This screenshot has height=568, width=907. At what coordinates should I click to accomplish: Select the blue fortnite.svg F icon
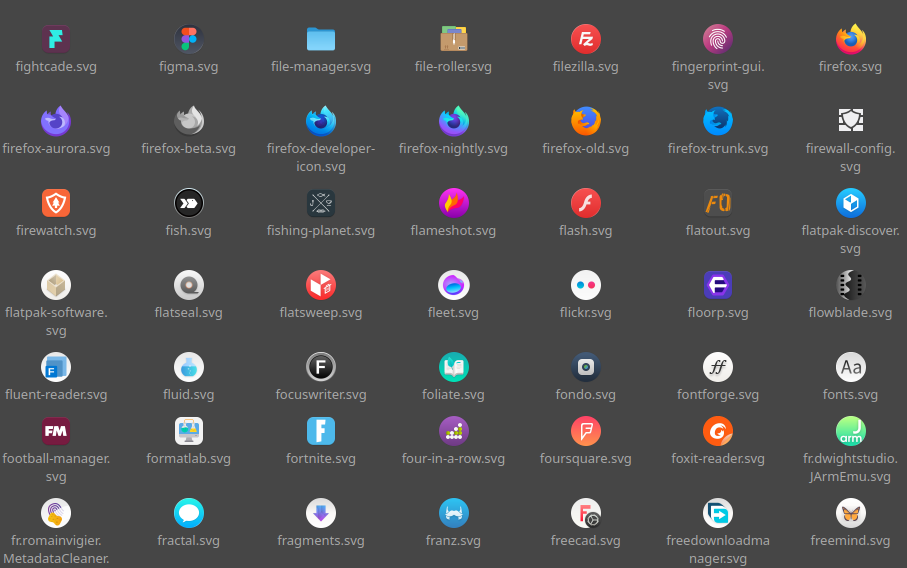pos(321,431)
